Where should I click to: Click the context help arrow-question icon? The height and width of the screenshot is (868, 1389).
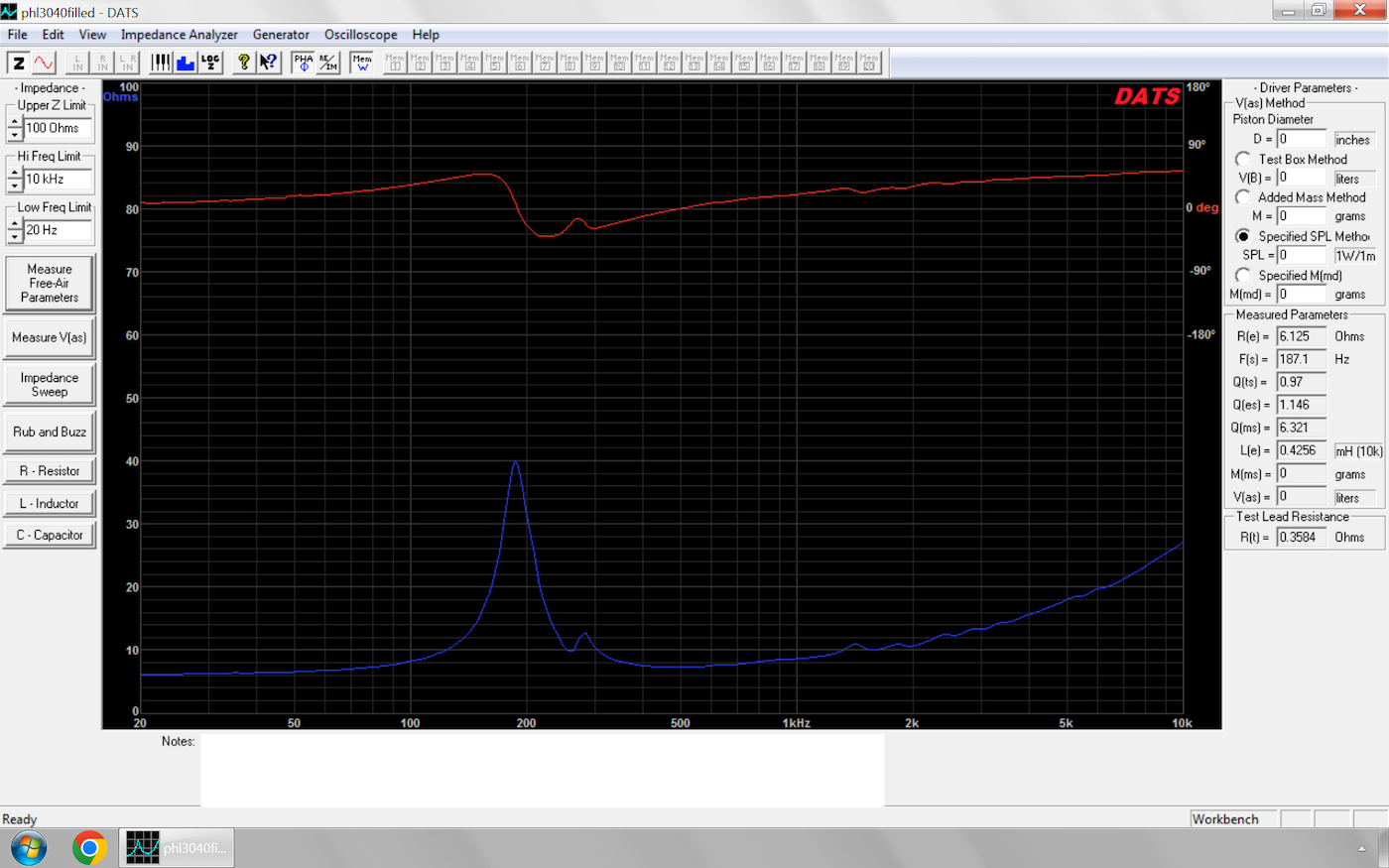(269, 62)
